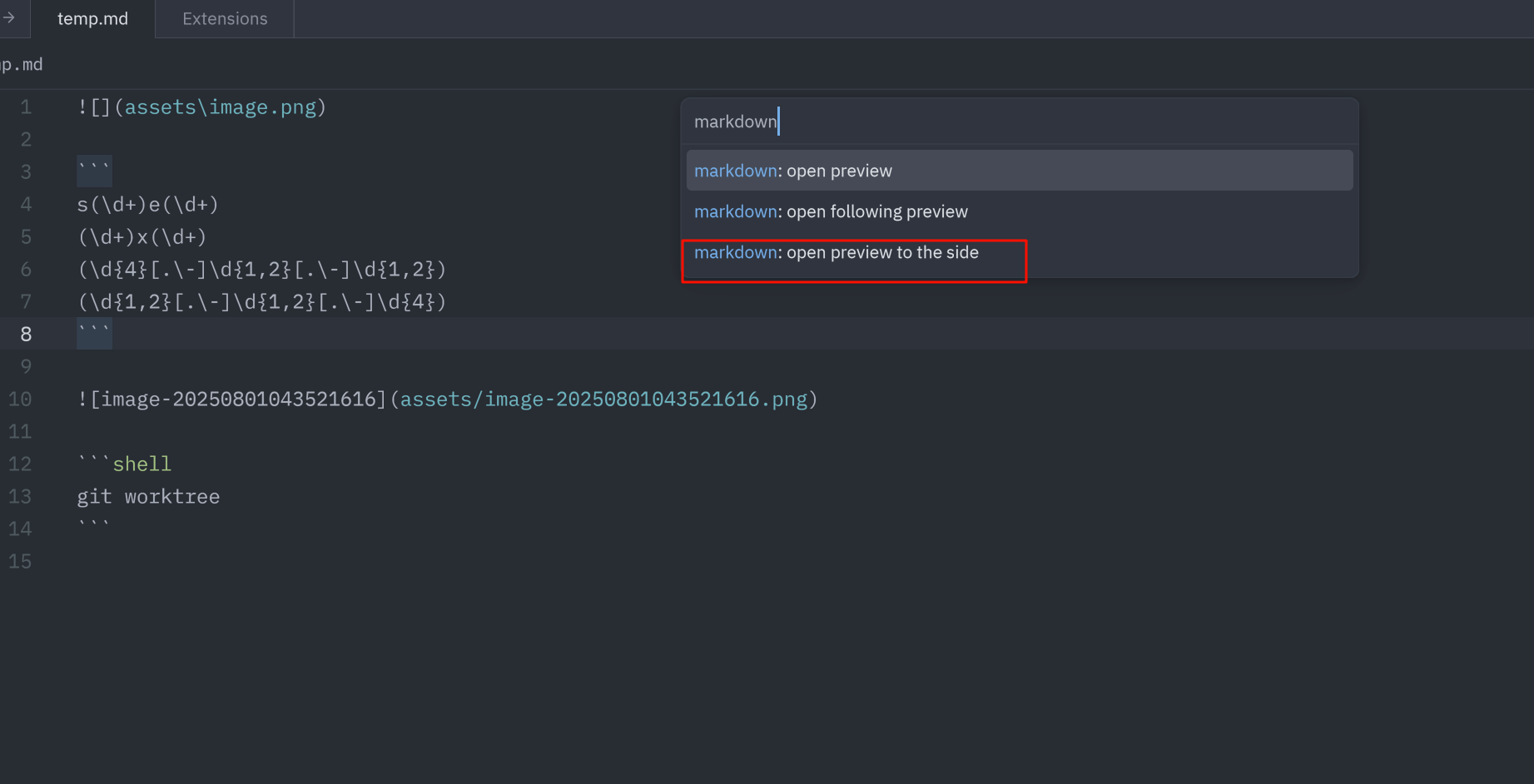1534x784 pixels.
Task: Click the "shell" code fence language label
Action: pyautogui.click(x=141, y=464)
